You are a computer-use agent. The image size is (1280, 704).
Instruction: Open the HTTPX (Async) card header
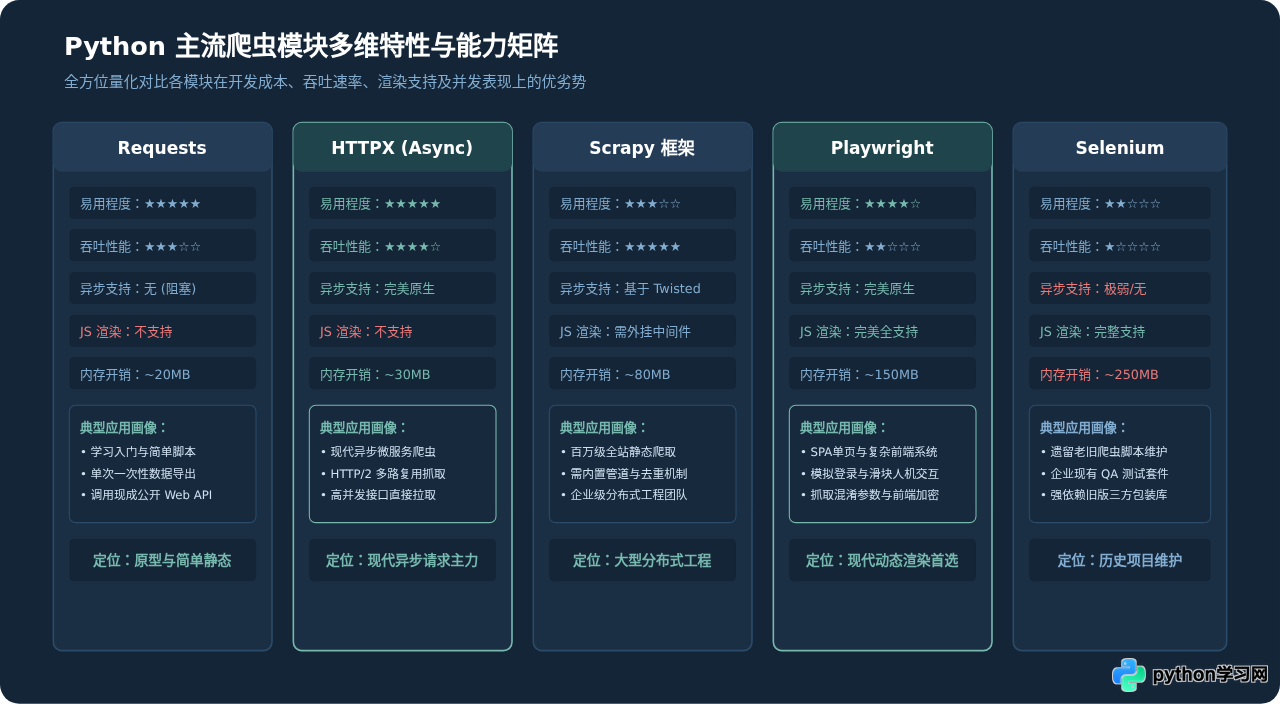tap(402, 148)
